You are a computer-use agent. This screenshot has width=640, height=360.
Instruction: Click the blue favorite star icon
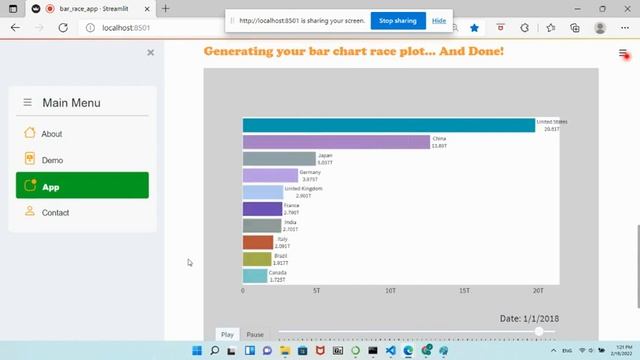tap(474, 28)
